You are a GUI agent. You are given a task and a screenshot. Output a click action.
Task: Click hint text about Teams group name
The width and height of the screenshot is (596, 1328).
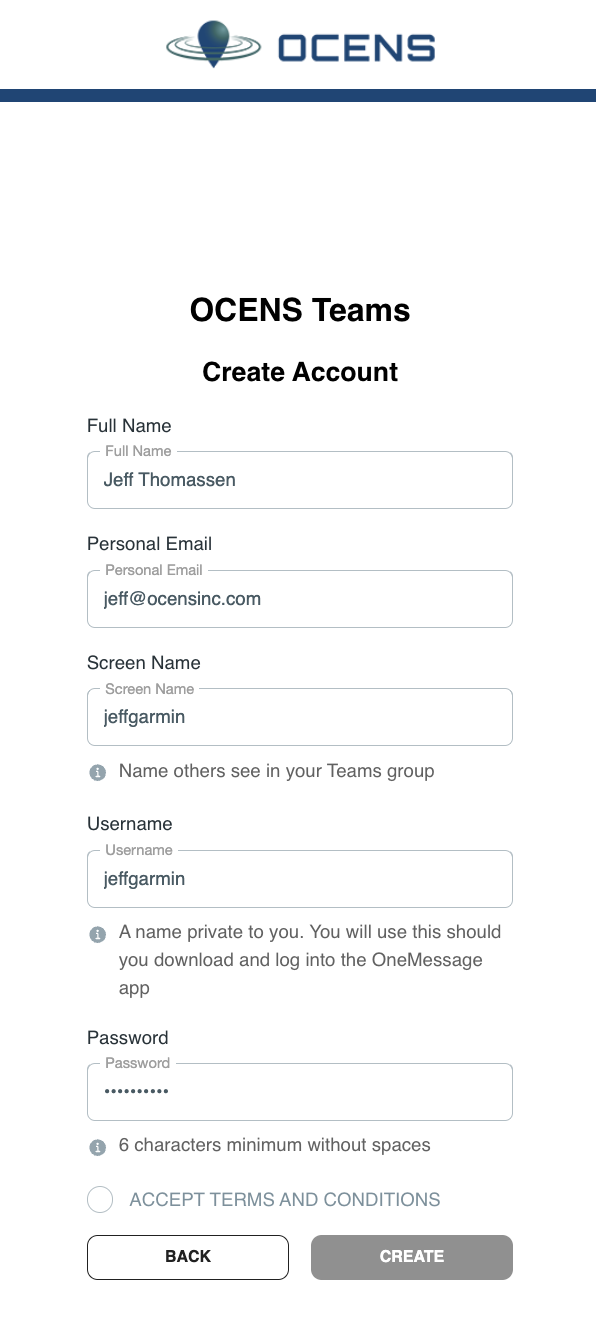277,771
